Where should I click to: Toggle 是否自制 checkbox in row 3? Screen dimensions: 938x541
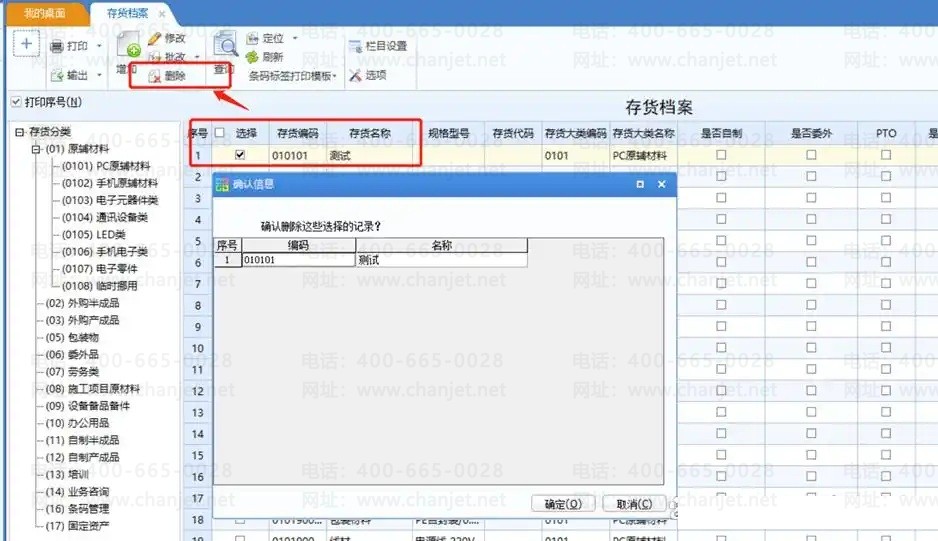[x=721, y=198]
